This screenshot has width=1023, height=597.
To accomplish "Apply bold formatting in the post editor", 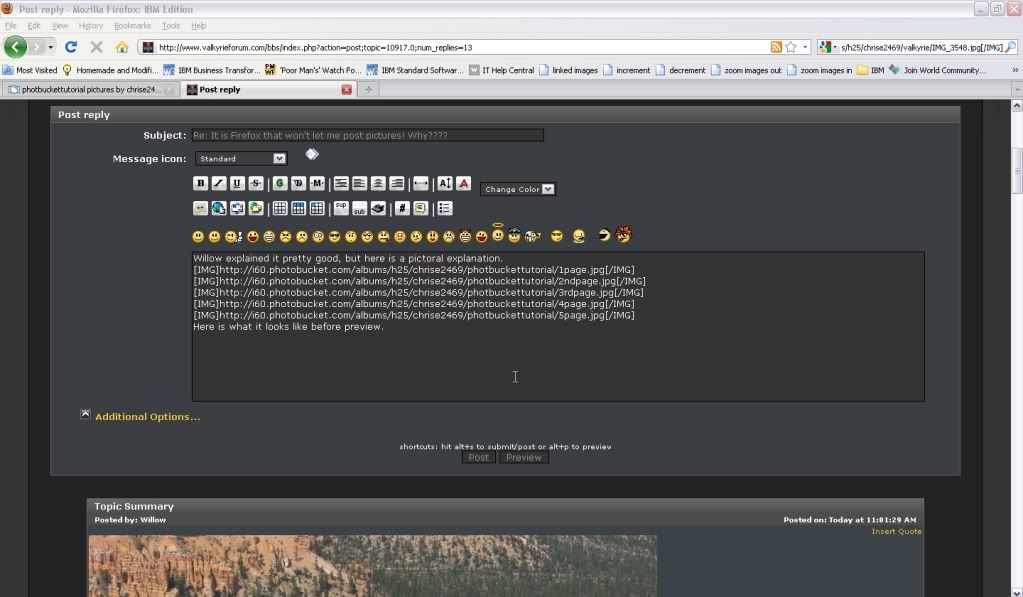I will 200,184.
